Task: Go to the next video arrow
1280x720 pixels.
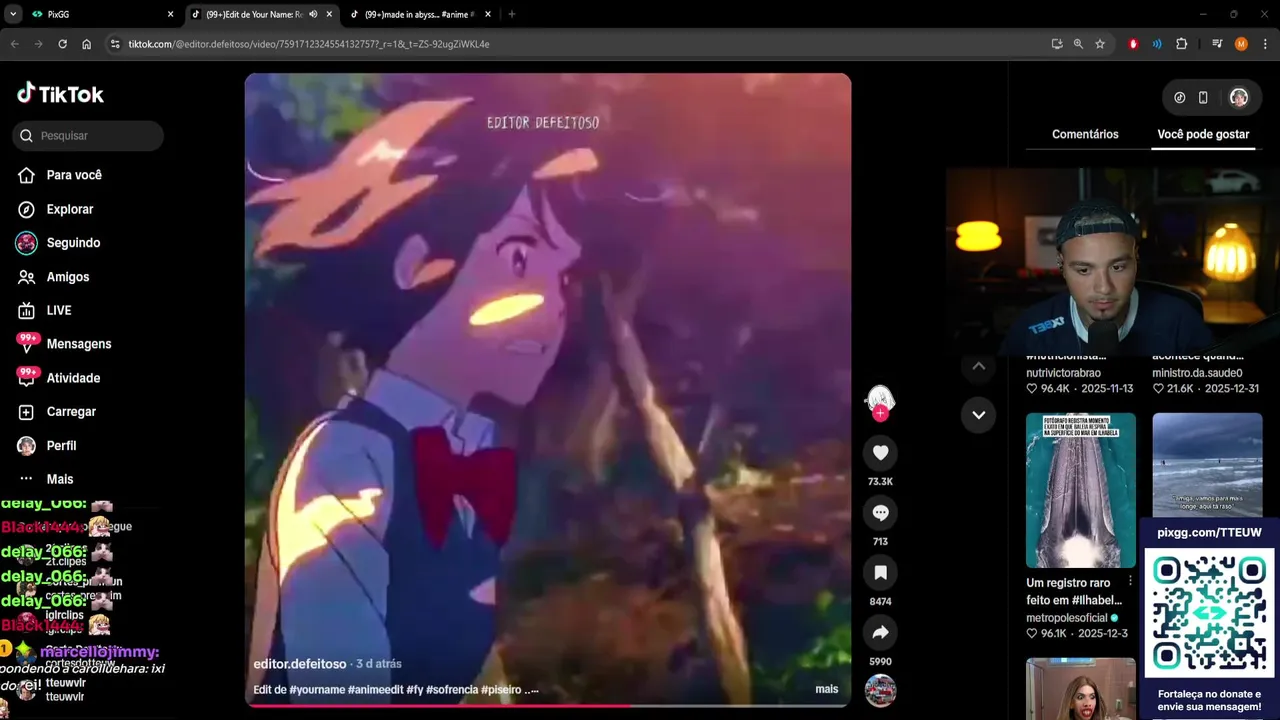Action: pyautogui.click(x=978, y=414)
